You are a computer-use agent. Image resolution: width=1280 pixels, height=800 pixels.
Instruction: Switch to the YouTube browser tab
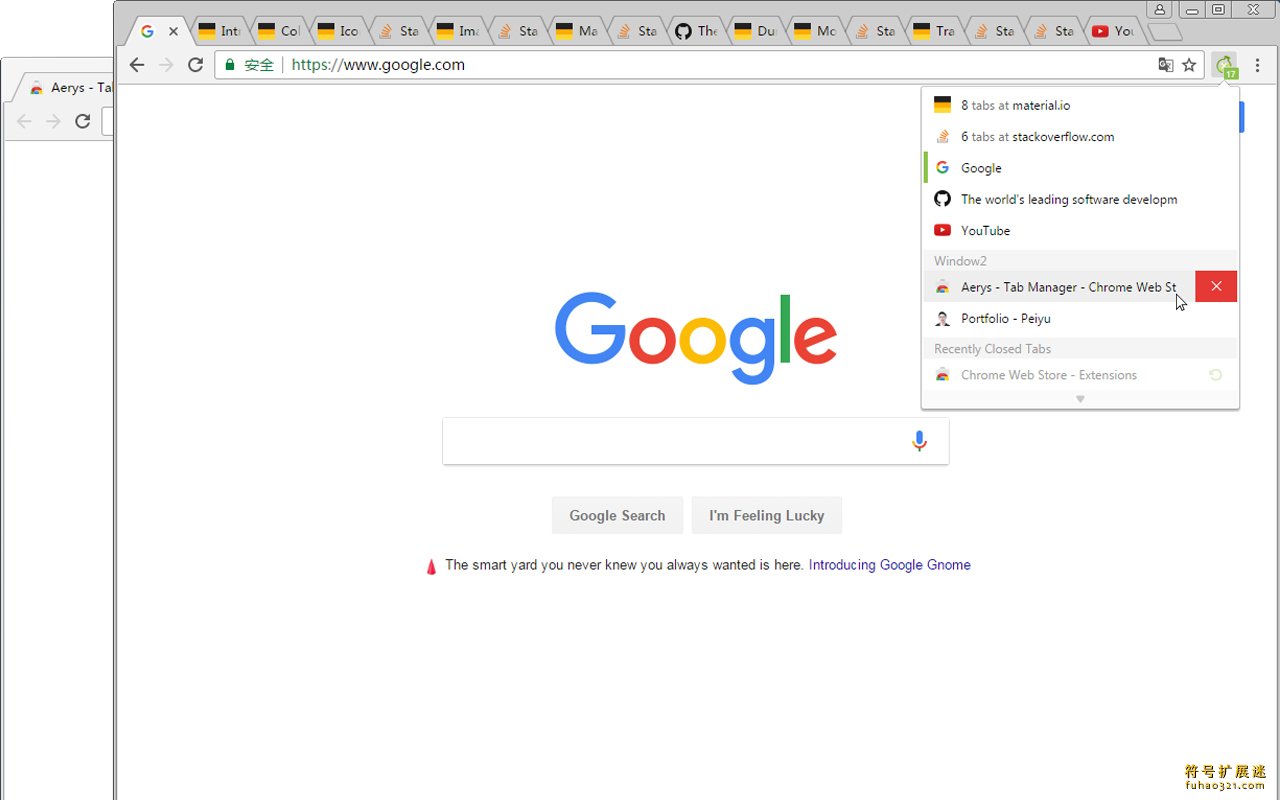[1114, 32]
